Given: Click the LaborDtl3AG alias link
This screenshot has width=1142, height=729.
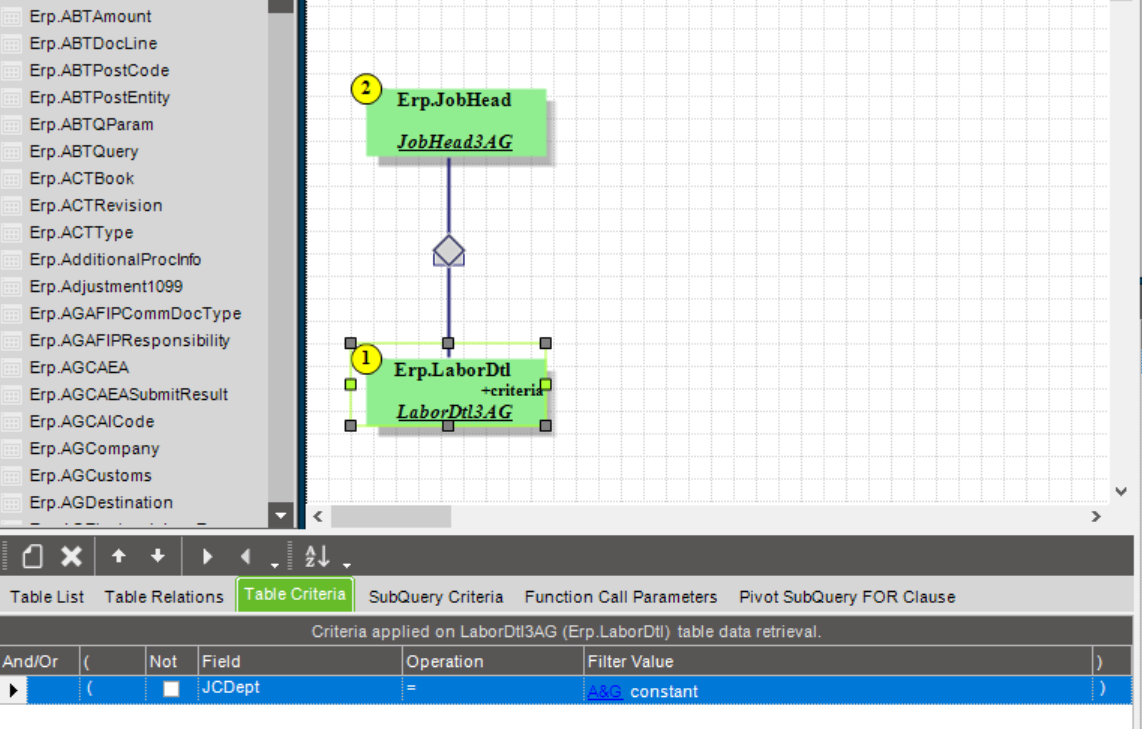Looking at the screenshot, I should (x=454, y=412).
